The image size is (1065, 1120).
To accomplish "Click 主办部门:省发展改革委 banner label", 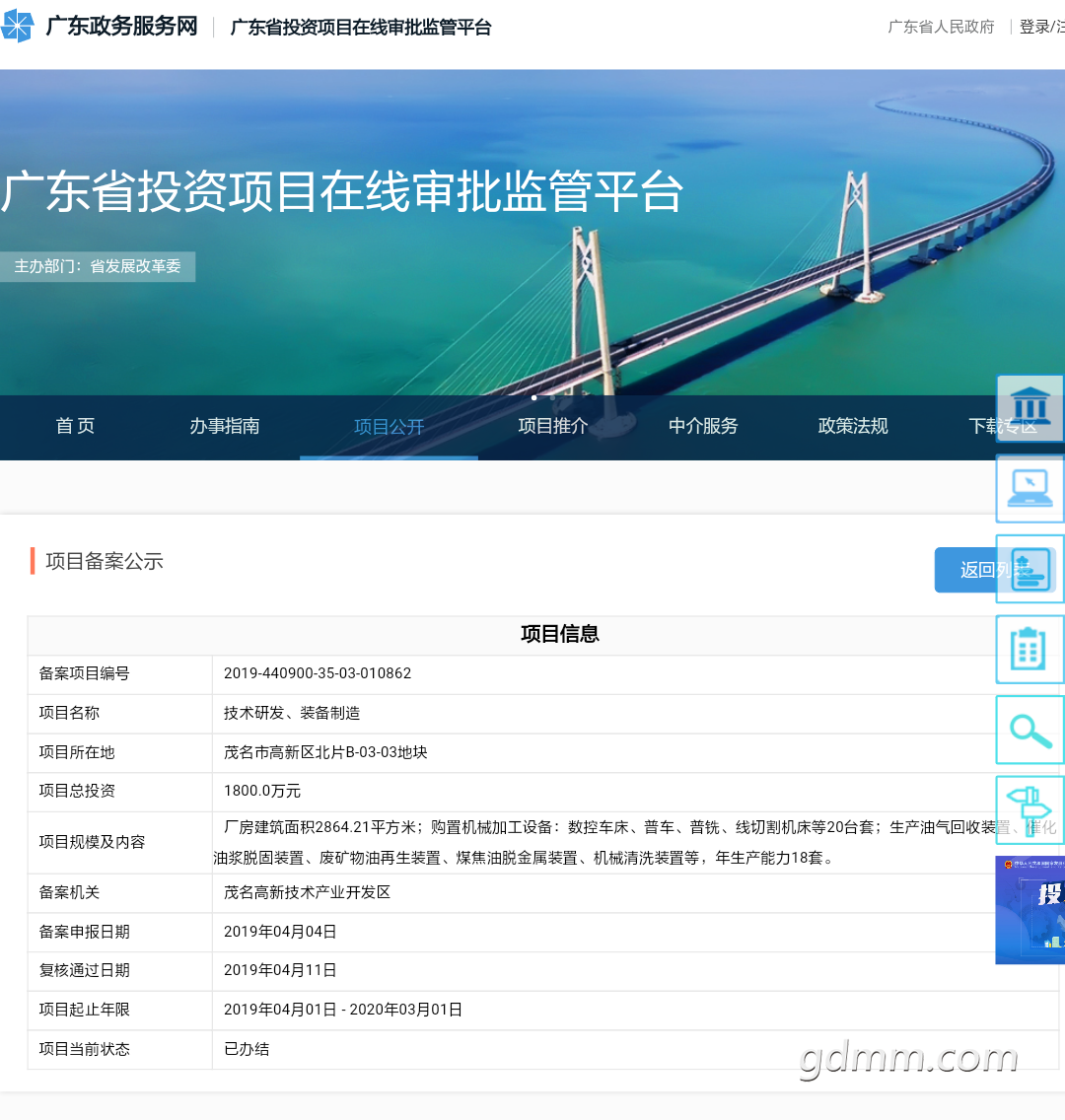I will tap(98, 266).
